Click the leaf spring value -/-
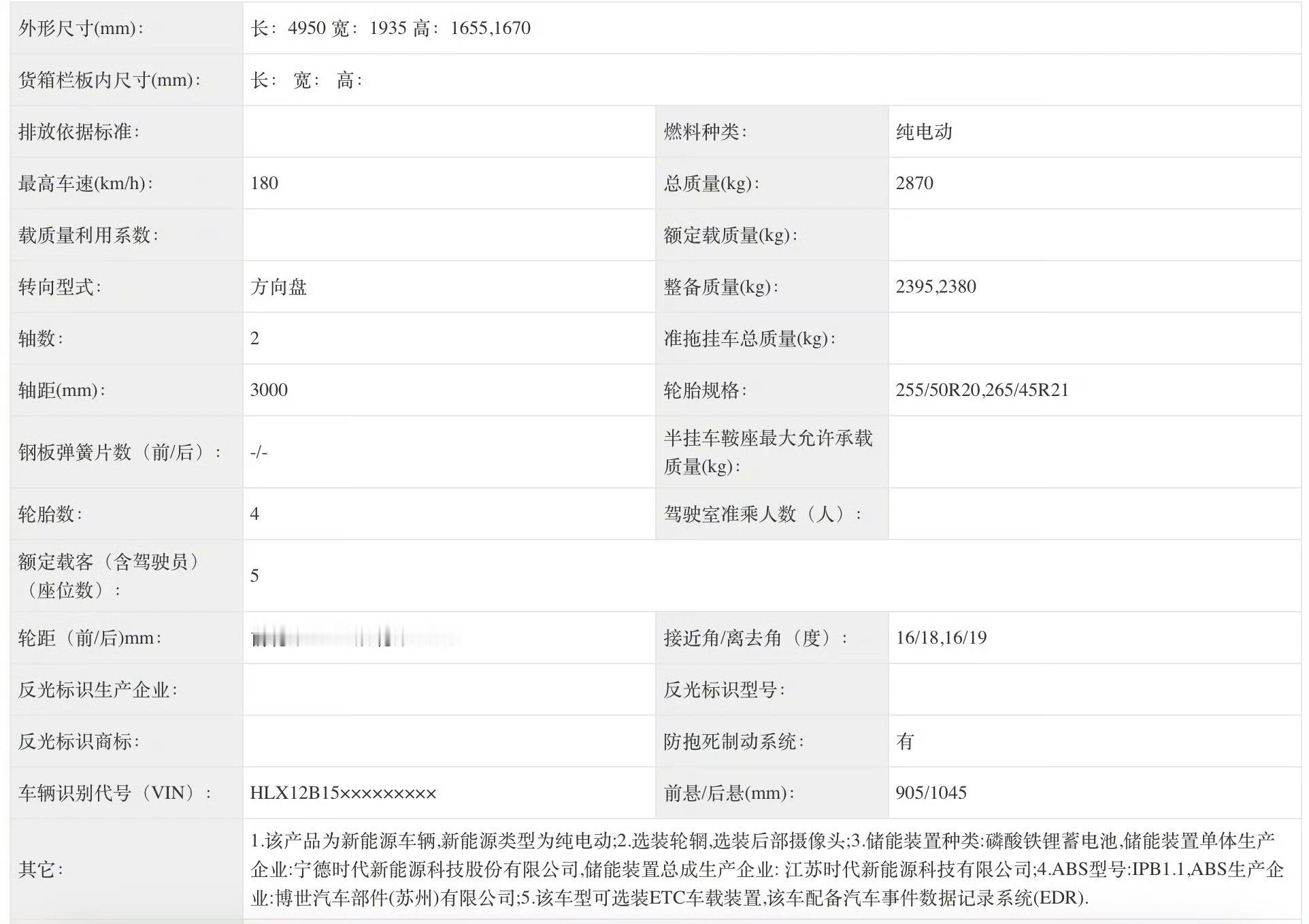Viewport: 1309px width, 924px height. (259, 452)
